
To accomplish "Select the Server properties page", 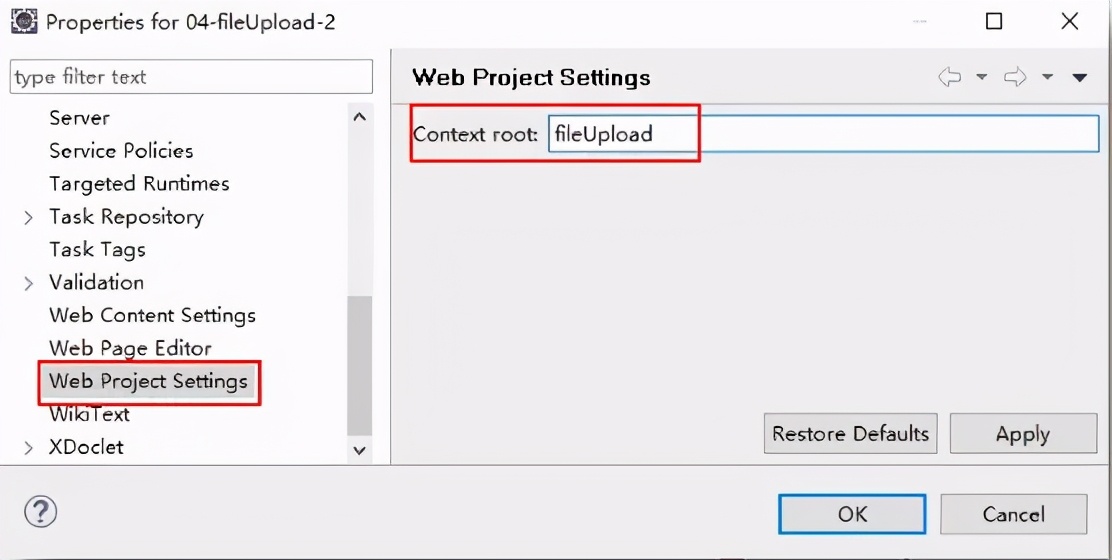I will click(79, 118).
